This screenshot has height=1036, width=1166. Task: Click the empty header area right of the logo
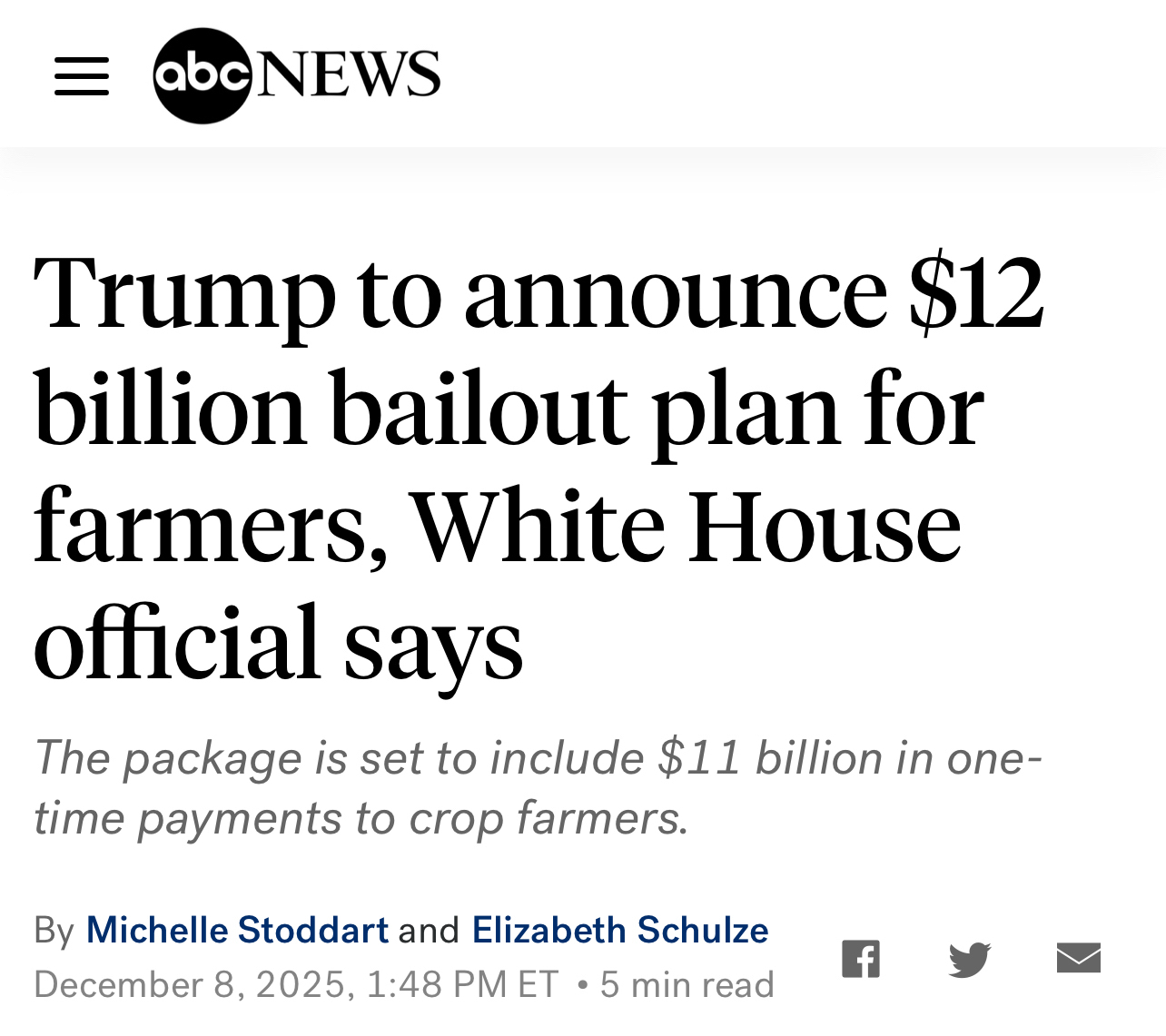click(799, 74)
